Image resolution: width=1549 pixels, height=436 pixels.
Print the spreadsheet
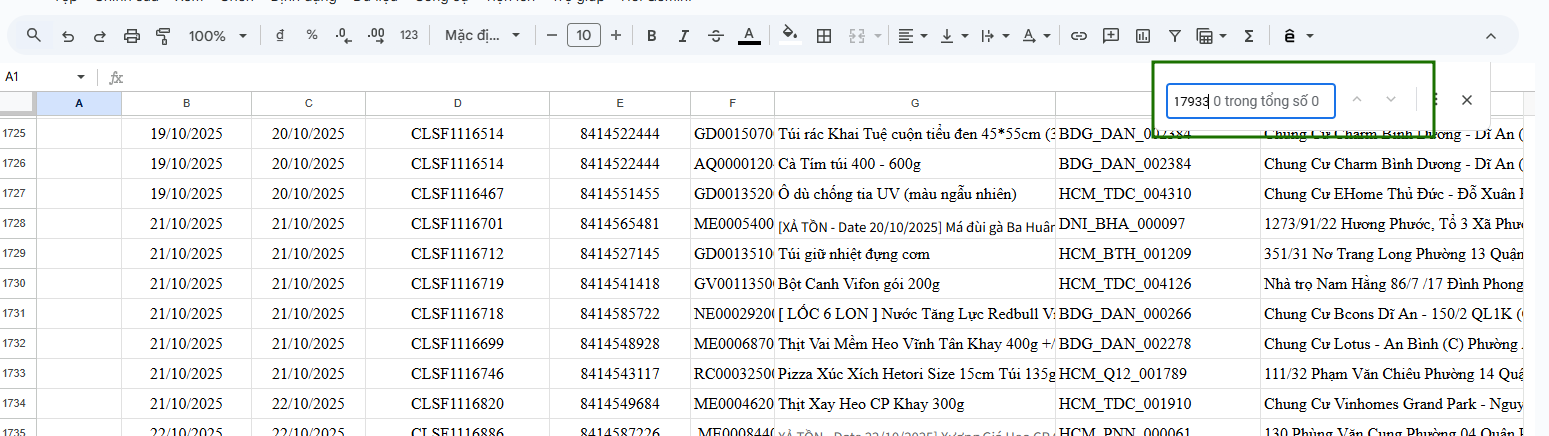point(132,36)
